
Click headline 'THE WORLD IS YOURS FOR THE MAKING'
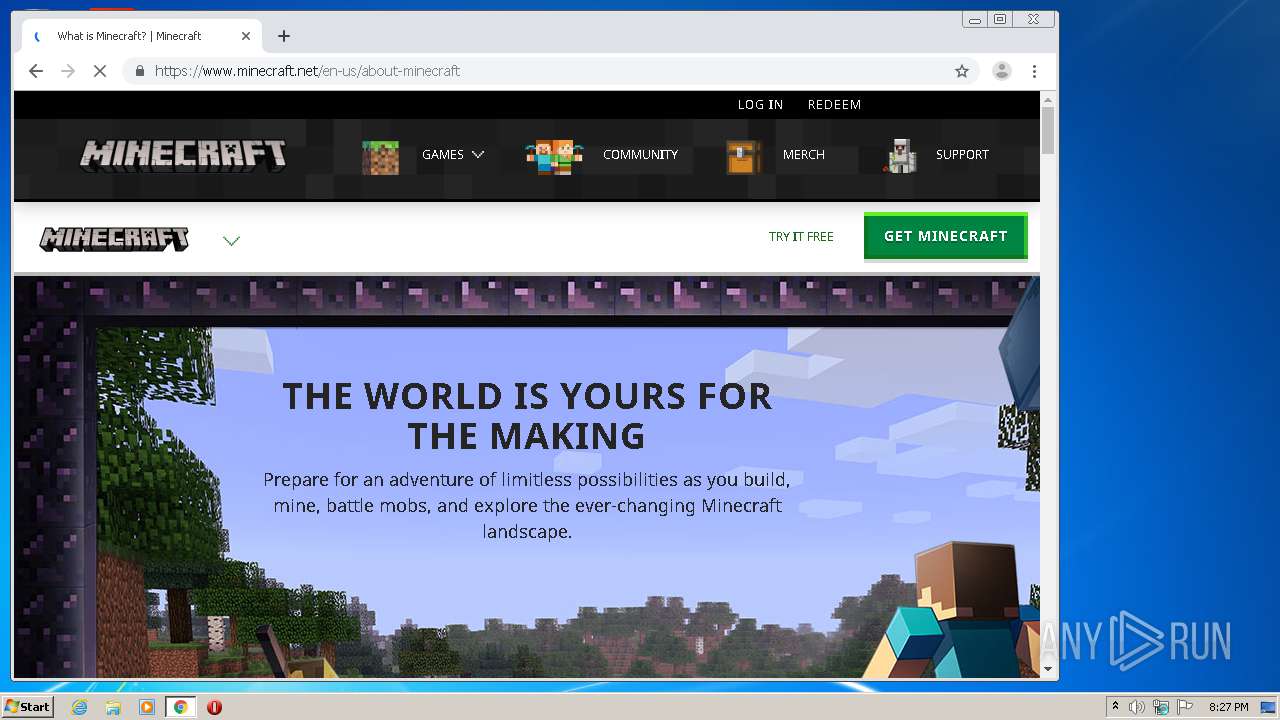(x=527, y=416)
